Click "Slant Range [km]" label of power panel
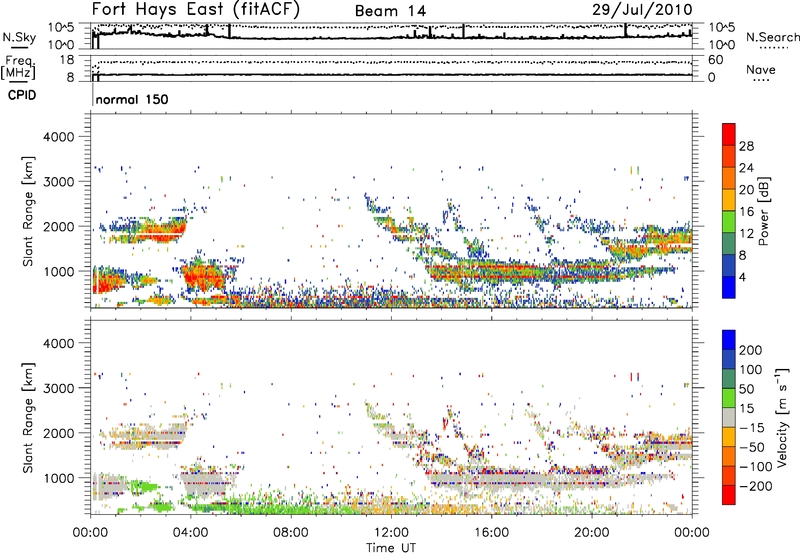 [28, 212]
